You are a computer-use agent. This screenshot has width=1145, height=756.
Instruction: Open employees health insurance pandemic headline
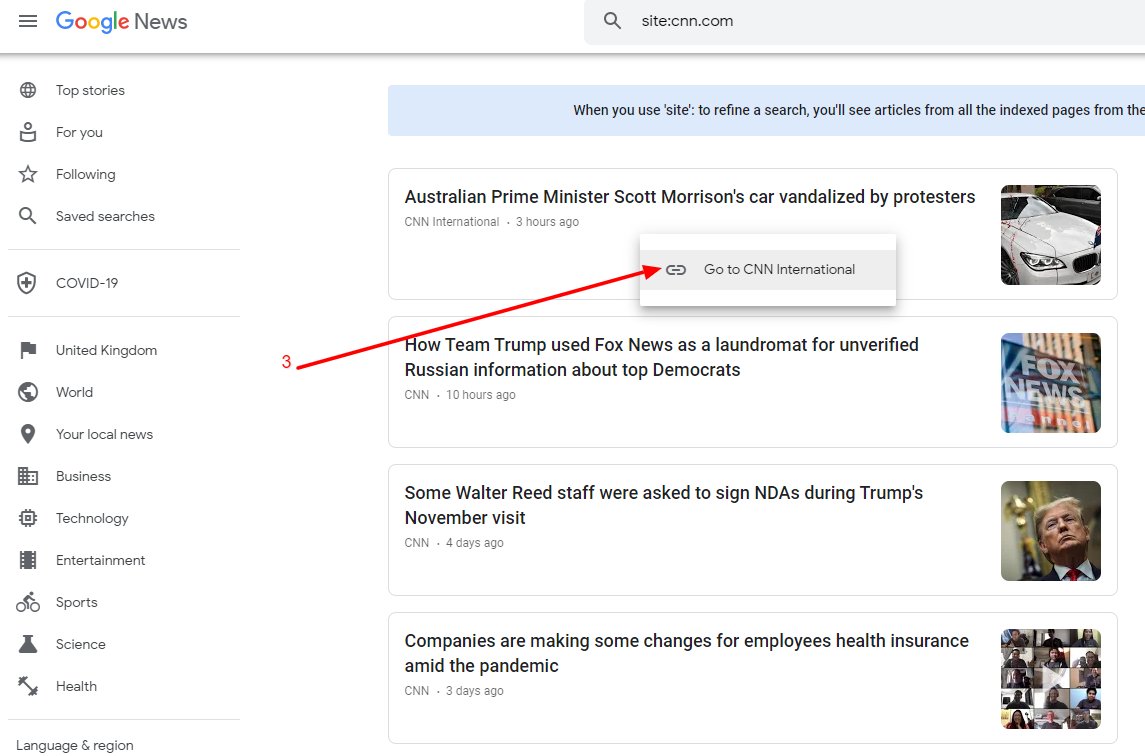click(x=686, y=653)
